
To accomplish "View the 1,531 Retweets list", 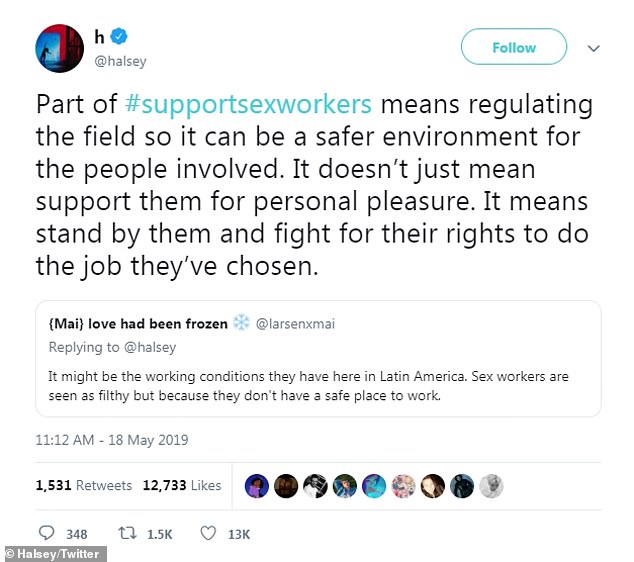I will click(83, 486).
